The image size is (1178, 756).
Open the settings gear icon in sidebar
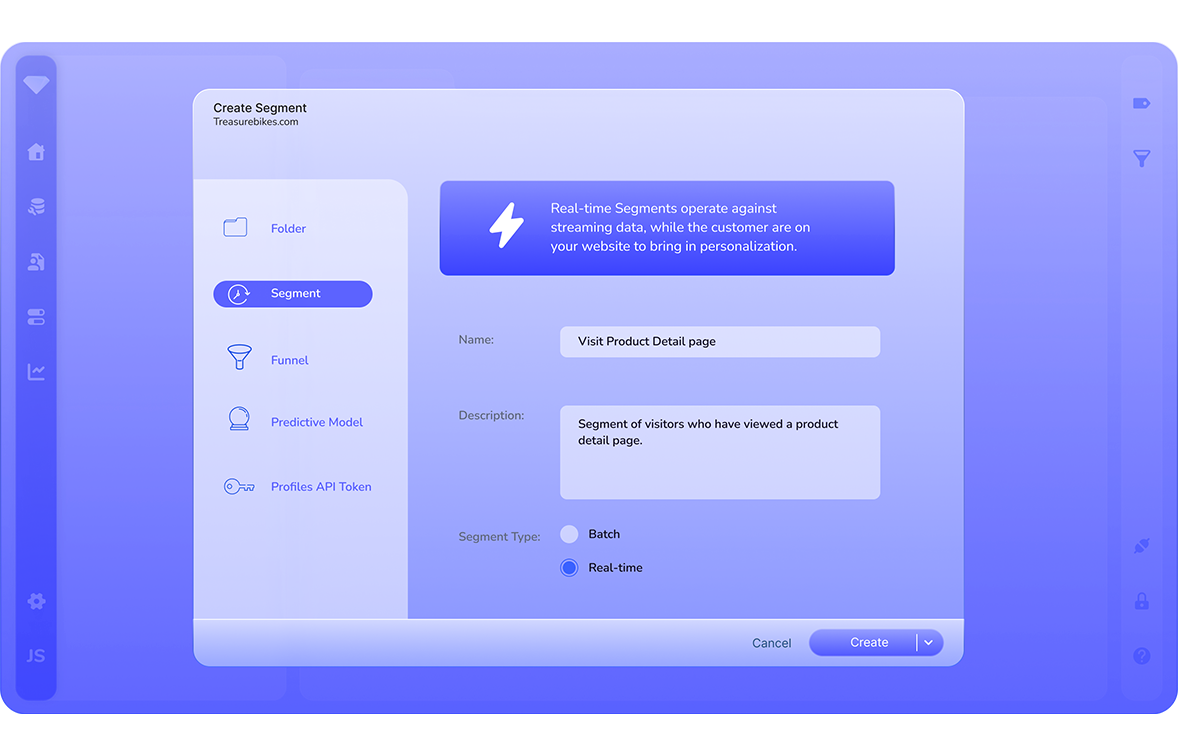click(x=36, y=601)
